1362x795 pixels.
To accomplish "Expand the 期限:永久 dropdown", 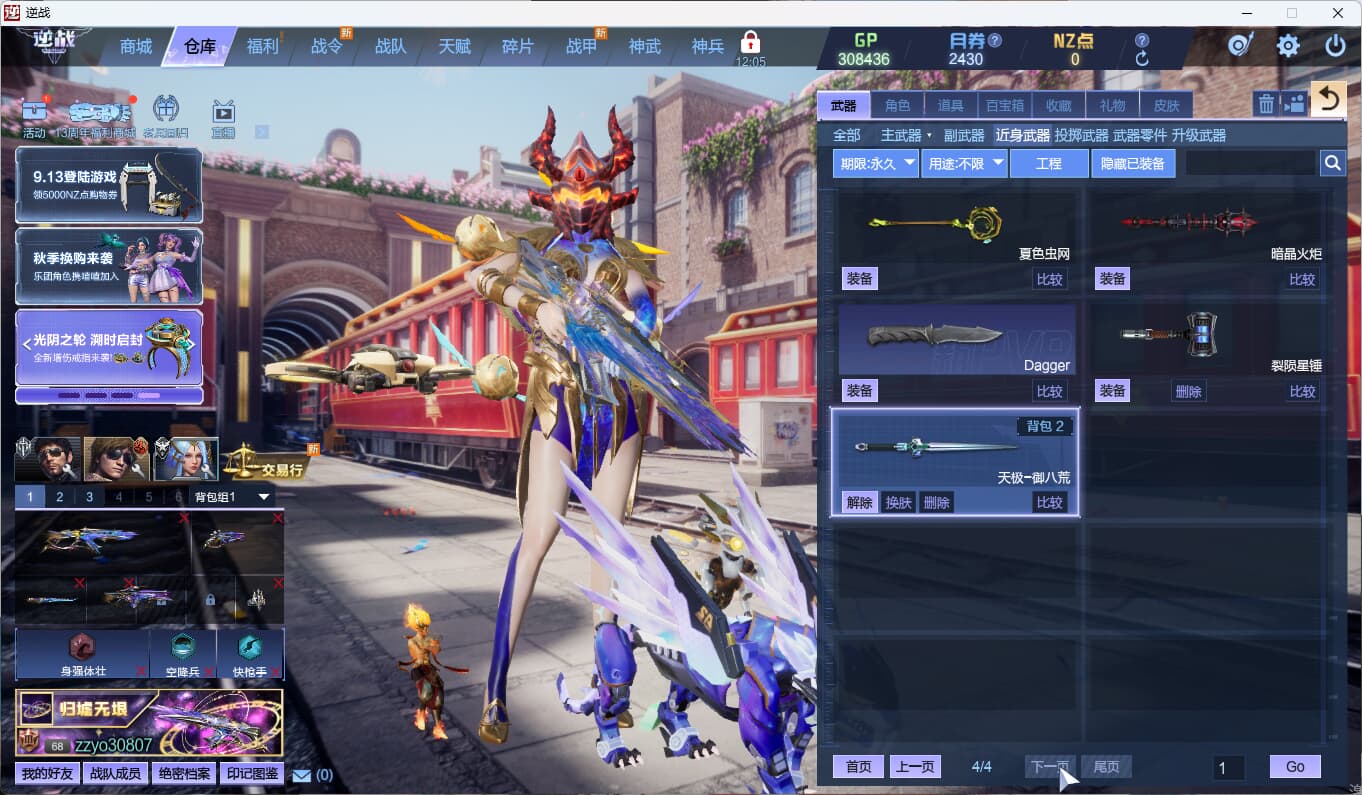I will 876,163.
